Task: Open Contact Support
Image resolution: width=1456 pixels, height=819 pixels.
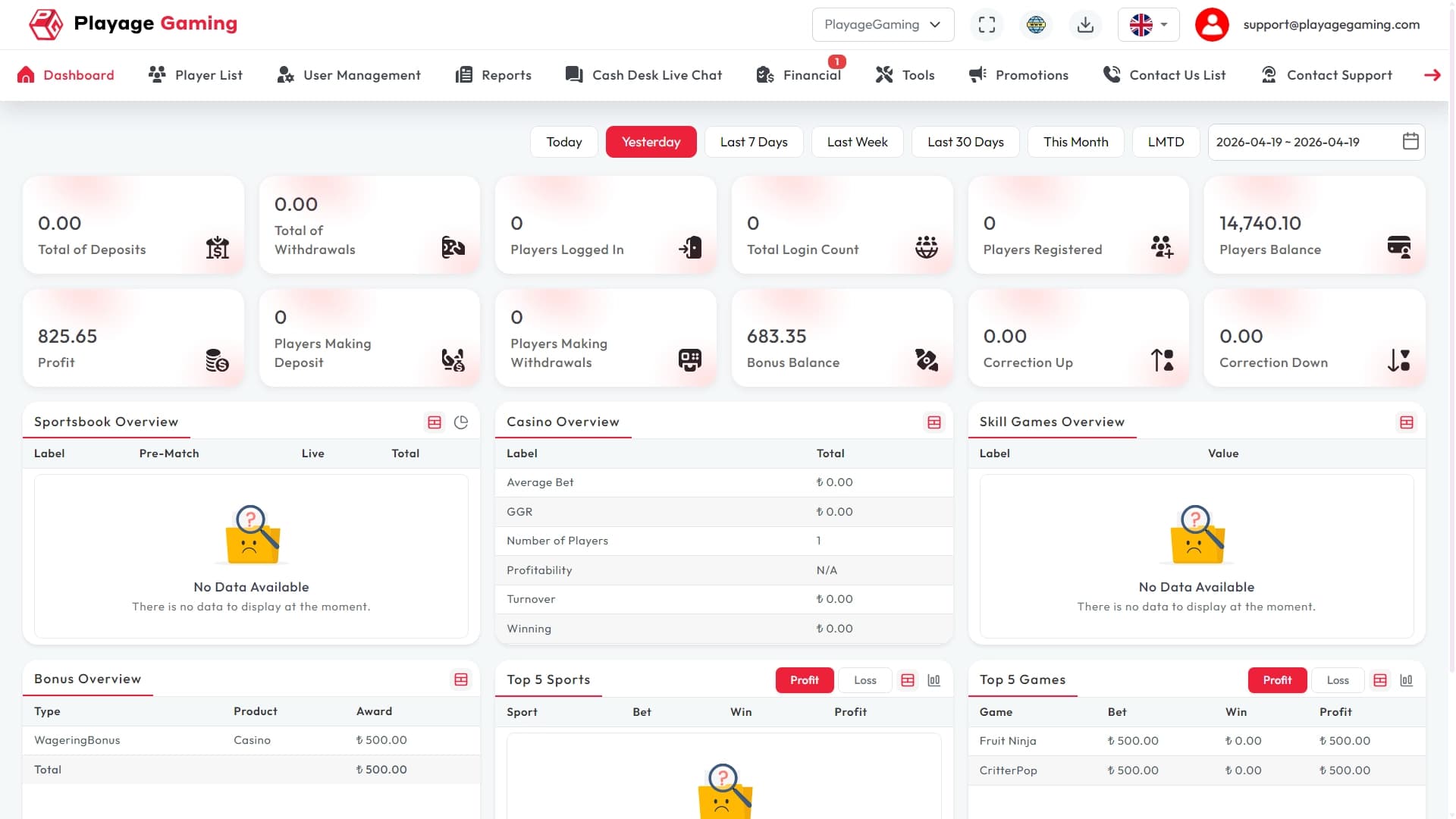Action: tap(1326, 75)
